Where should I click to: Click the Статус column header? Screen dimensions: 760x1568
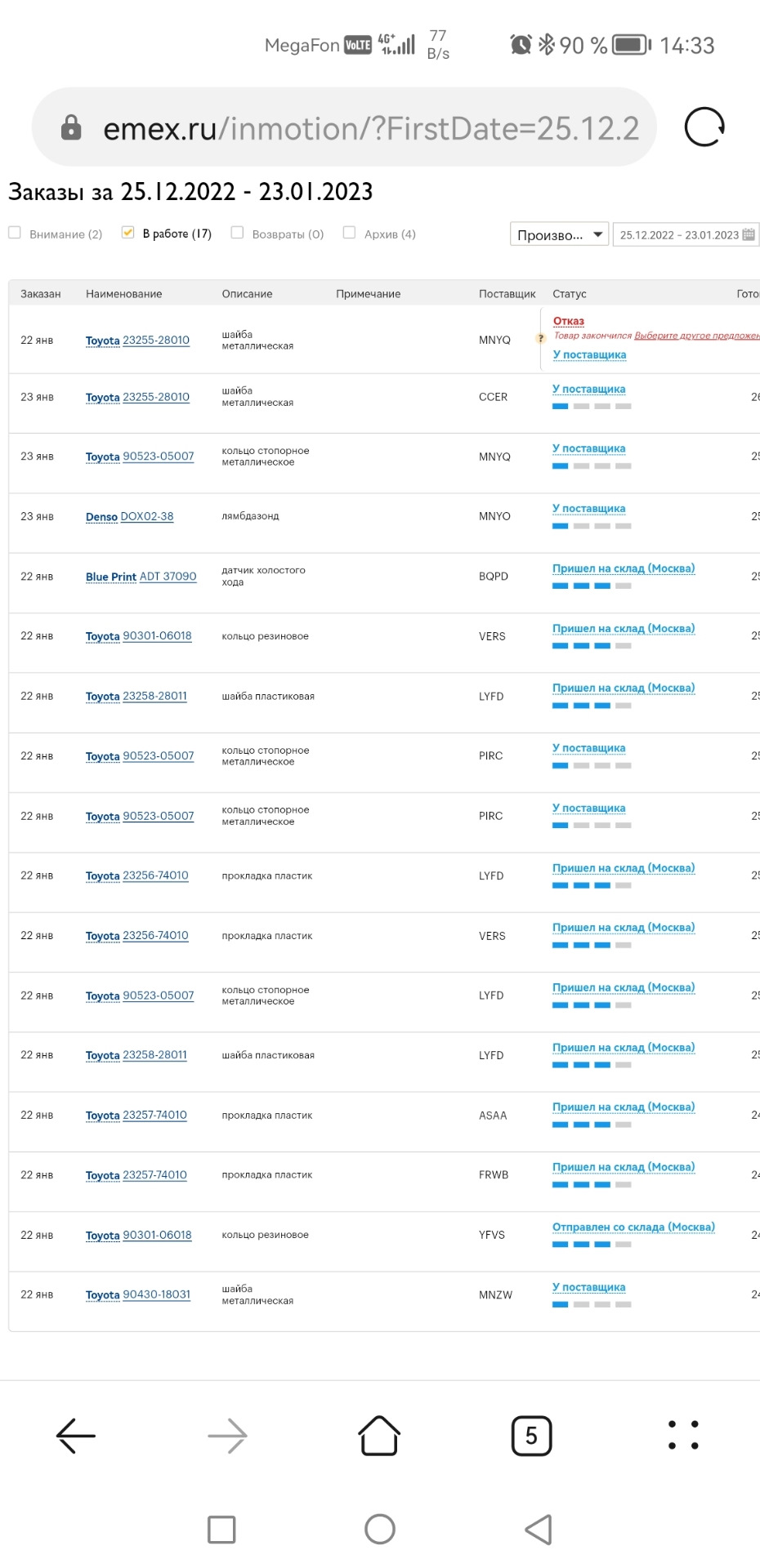[x=570, y=294]
